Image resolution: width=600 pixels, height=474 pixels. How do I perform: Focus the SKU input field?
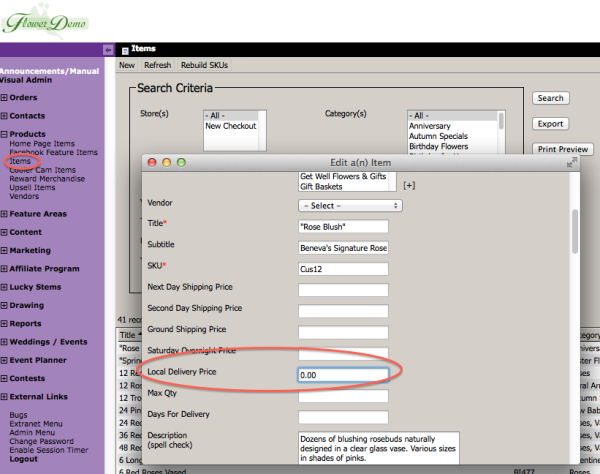pos(343,269)
